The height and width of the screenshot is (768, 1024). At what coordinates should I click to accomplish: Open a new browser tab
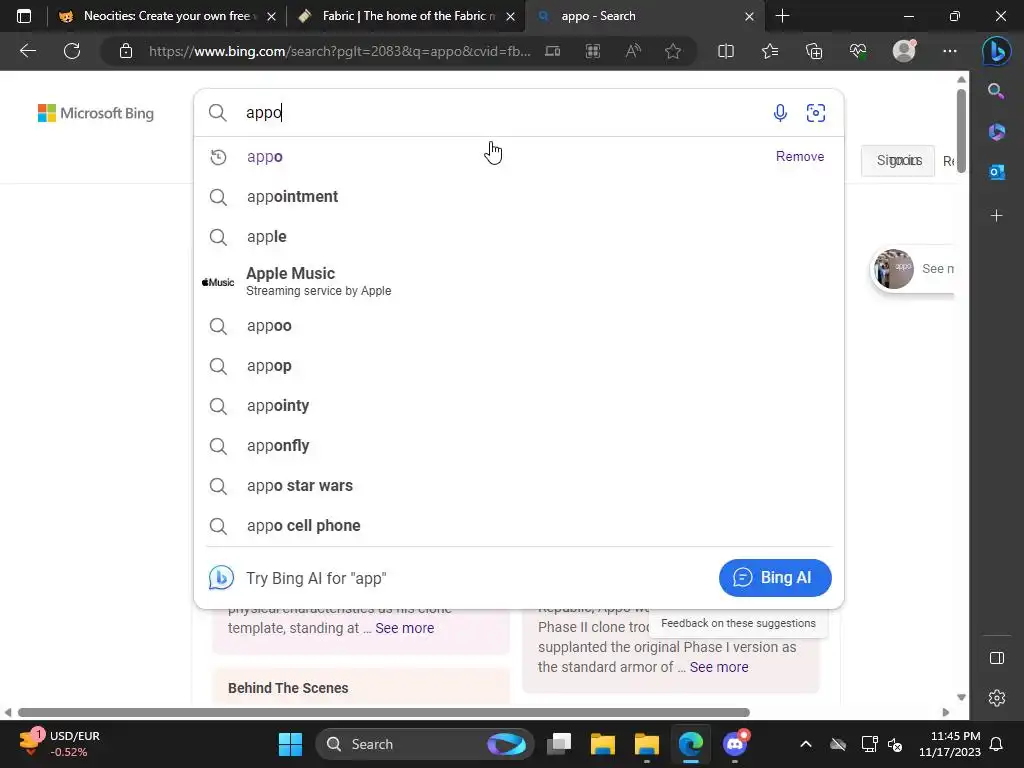tap(782, 16)
